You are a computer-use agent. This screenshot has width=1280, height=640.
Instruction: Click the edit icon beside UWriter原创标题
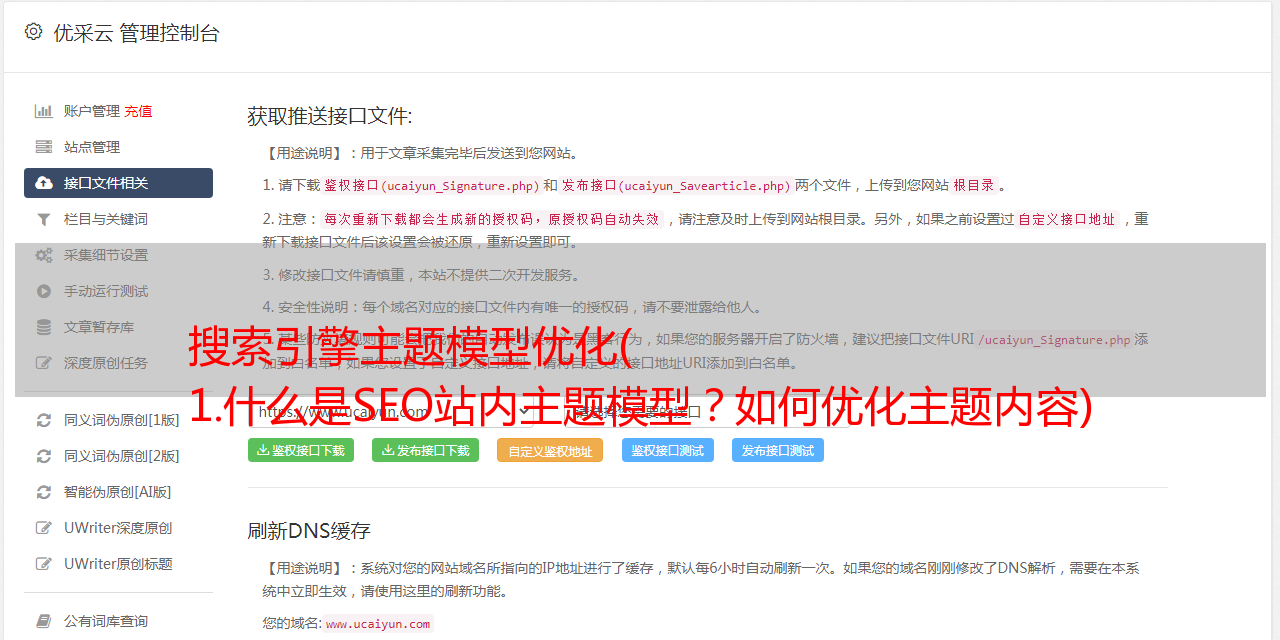point(44,564)
